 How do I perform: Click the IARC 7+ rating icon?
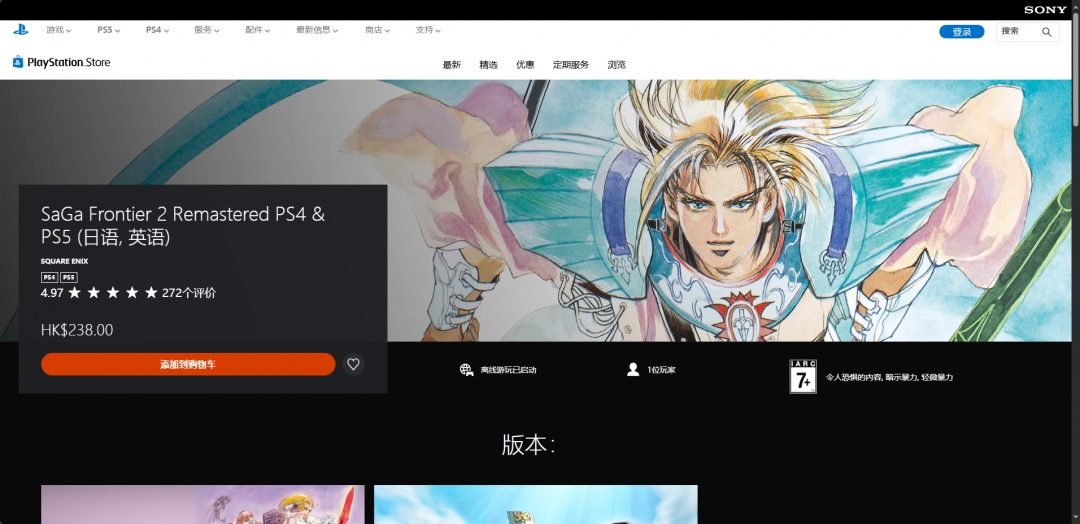click(x=803, y=376)
